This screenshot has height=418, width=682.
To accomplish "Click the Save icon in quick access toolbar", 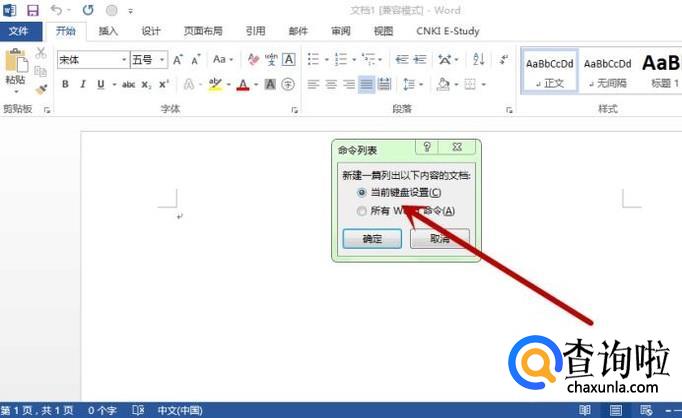I will point(33,10).
